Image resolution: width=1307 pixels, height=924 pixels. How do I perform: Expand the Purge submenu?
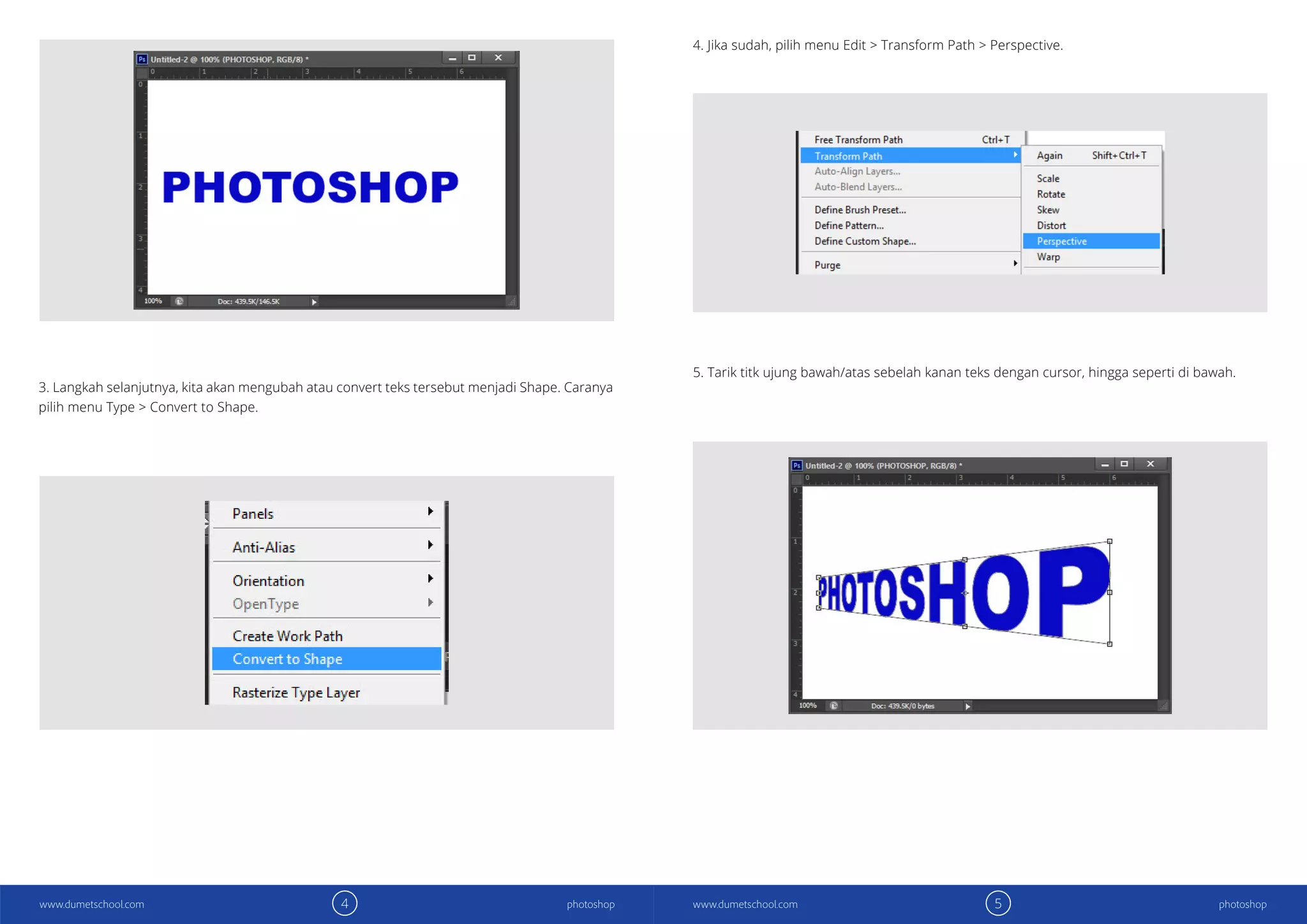(x=1015, y=264)
